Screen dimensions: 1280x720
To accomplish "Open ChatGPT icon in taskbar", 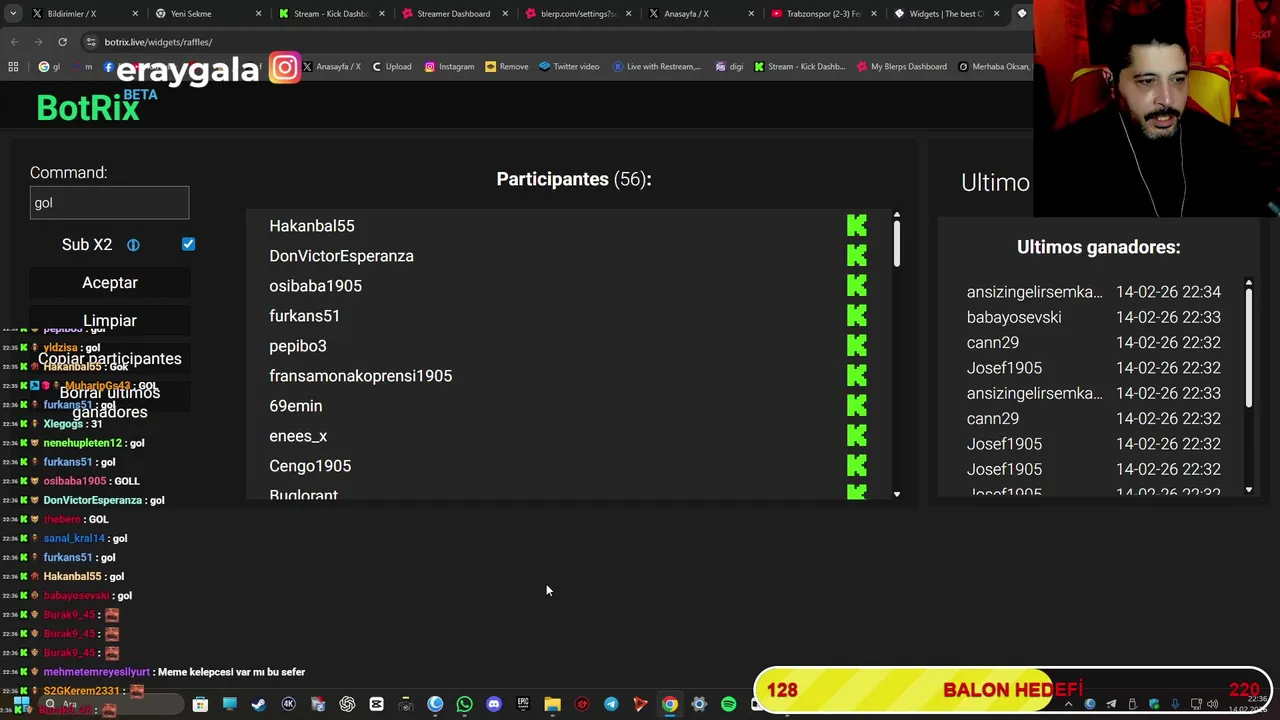I will (x=347, y=704).
